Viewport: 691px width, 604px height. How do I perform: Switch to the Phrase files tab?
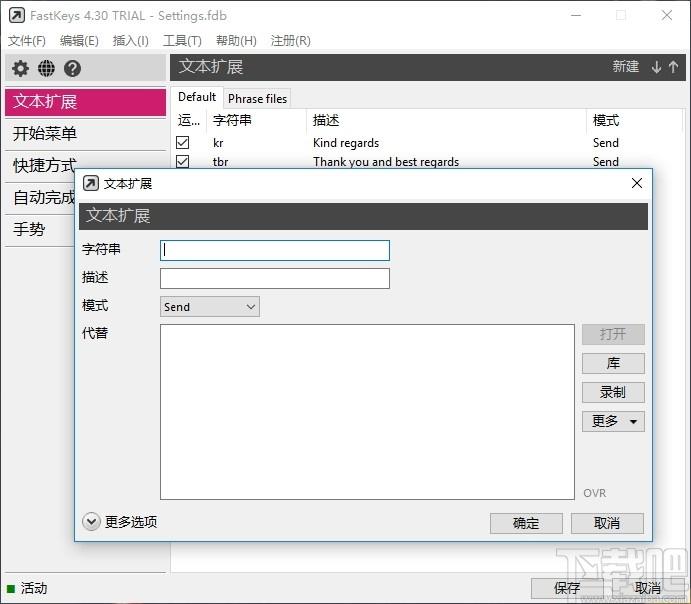[x=257, y=99]
